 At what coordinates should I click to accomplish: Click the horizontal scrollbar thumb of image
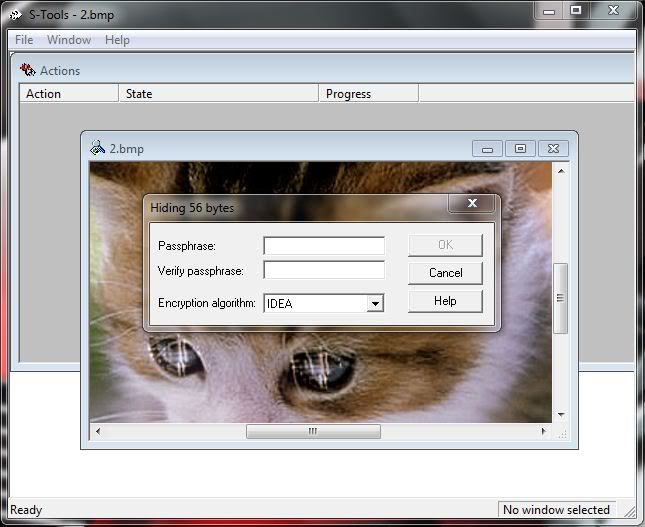pyautogui.click(x=313, y=432)
